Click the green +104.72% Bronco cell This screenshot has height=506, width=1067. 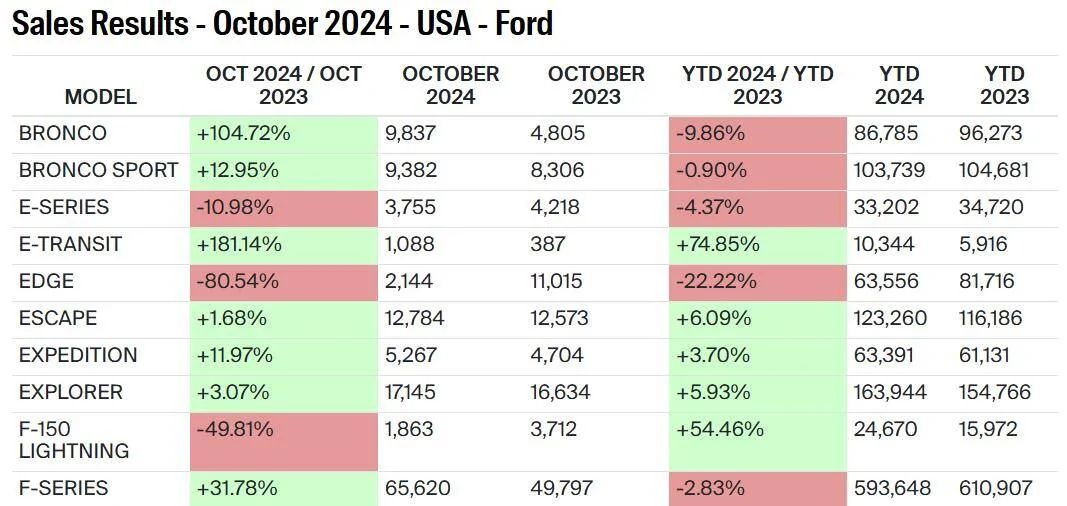pyautogui.click(x=283, y=133)
